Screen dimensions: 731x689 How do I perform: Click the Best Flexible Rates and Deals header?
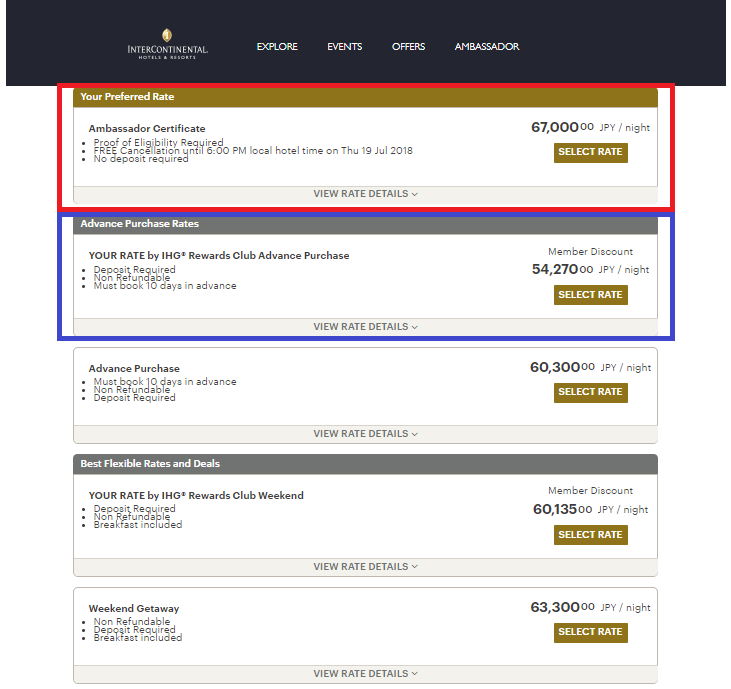click(150, 464)
